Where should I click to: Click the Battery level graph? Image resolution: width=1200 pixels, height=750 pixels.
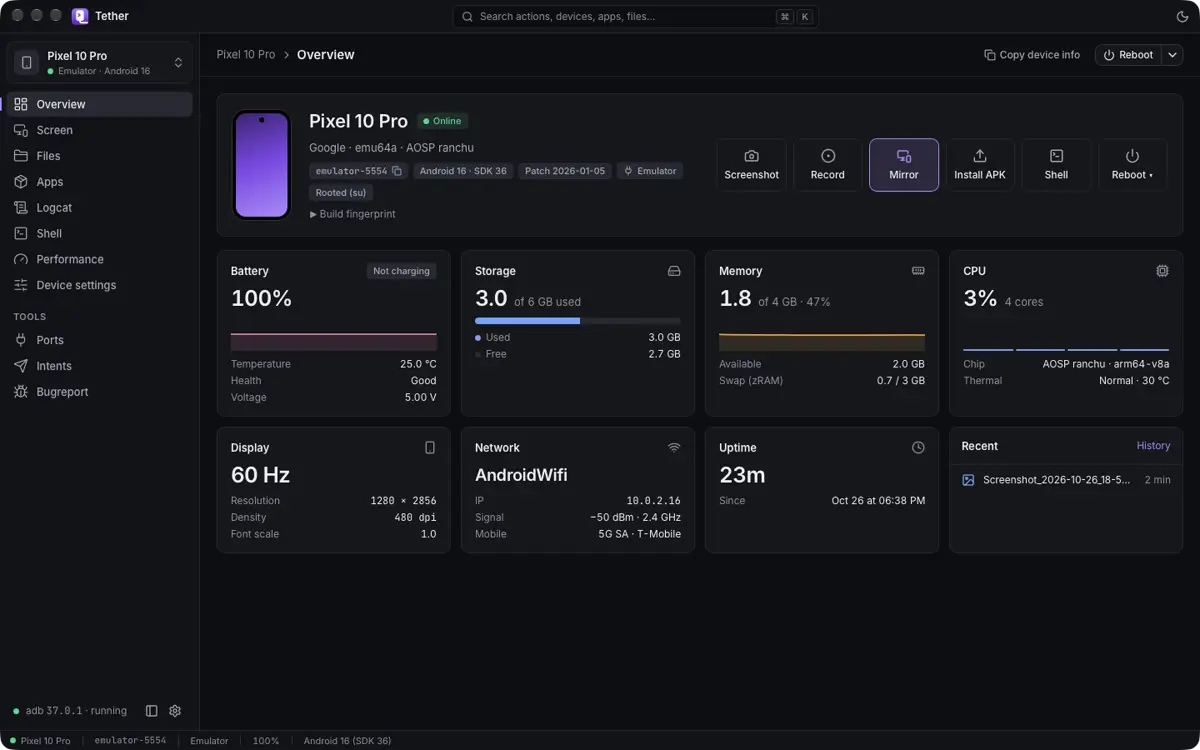tap(334, 341)
